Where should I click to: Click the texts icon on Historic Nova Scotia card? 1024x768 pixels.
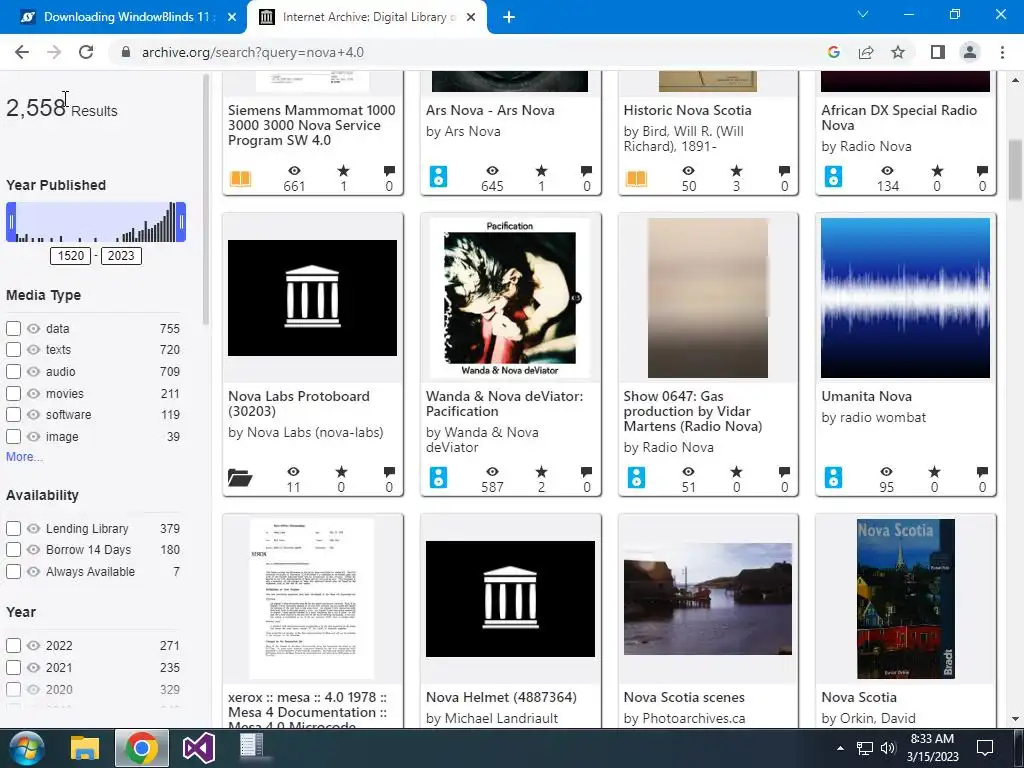tap(636, 178)
